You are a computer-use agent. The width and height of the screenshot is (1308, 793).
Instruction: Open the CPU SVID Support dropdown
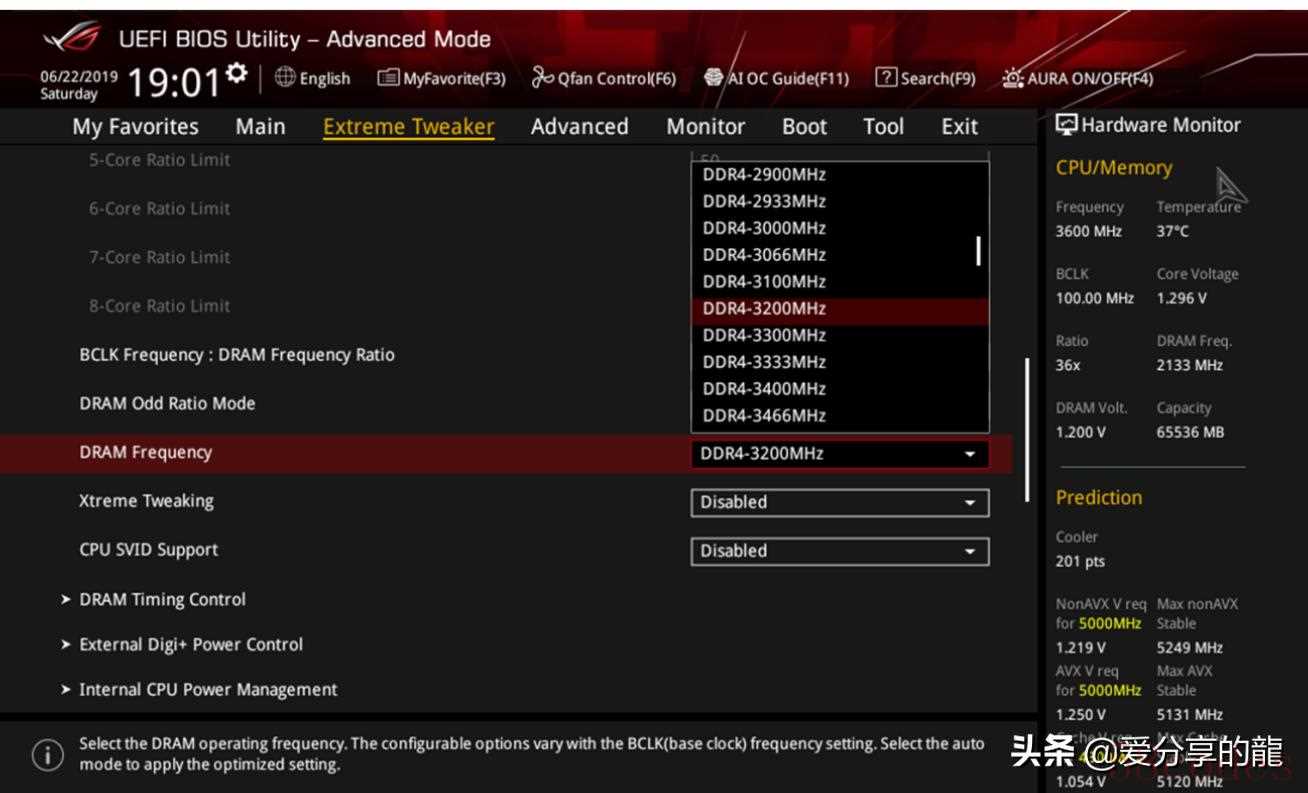[840, 551]
